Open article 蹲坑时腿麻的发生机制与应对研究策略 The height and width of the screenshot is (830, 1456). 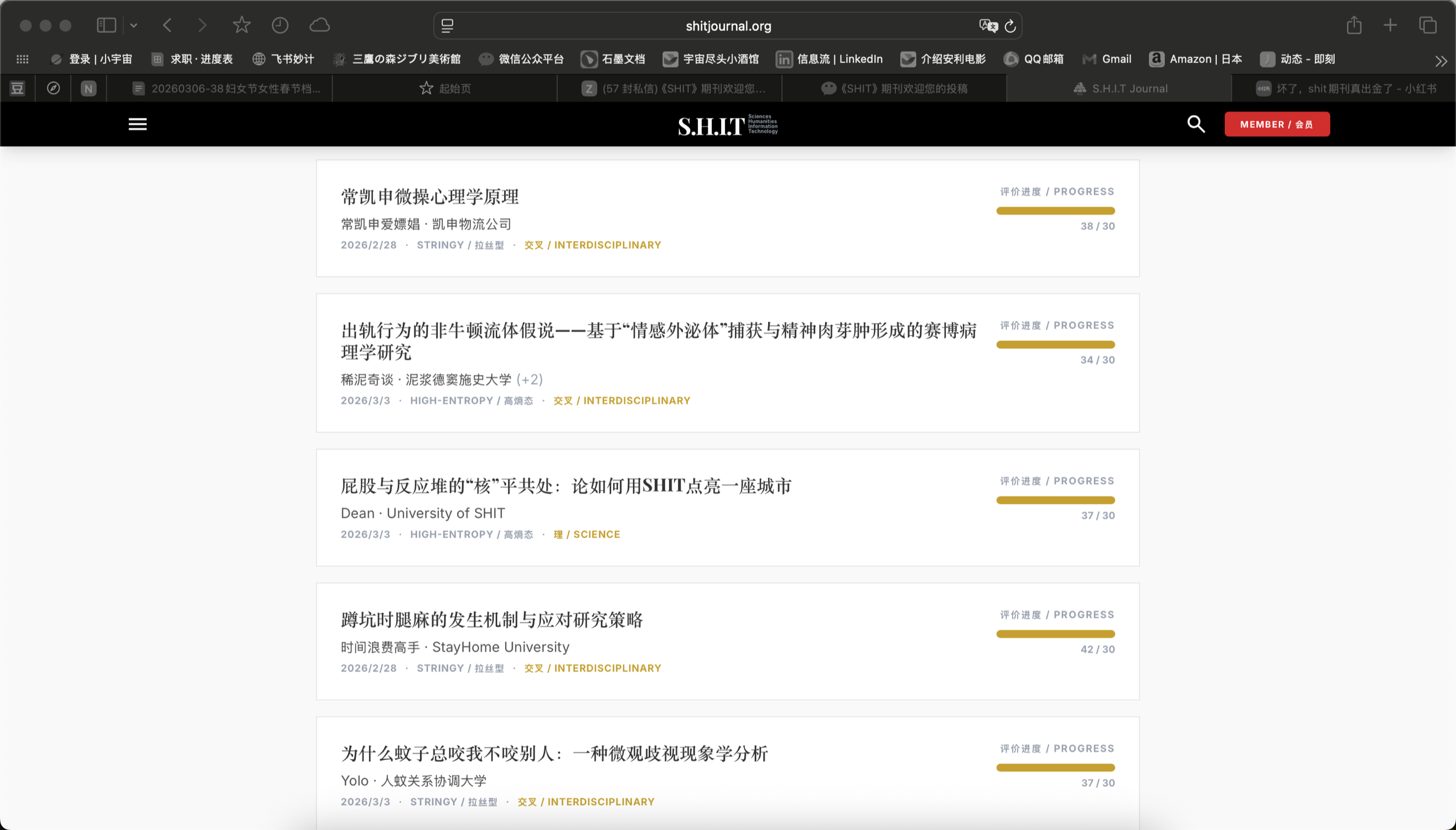(491, 620)
